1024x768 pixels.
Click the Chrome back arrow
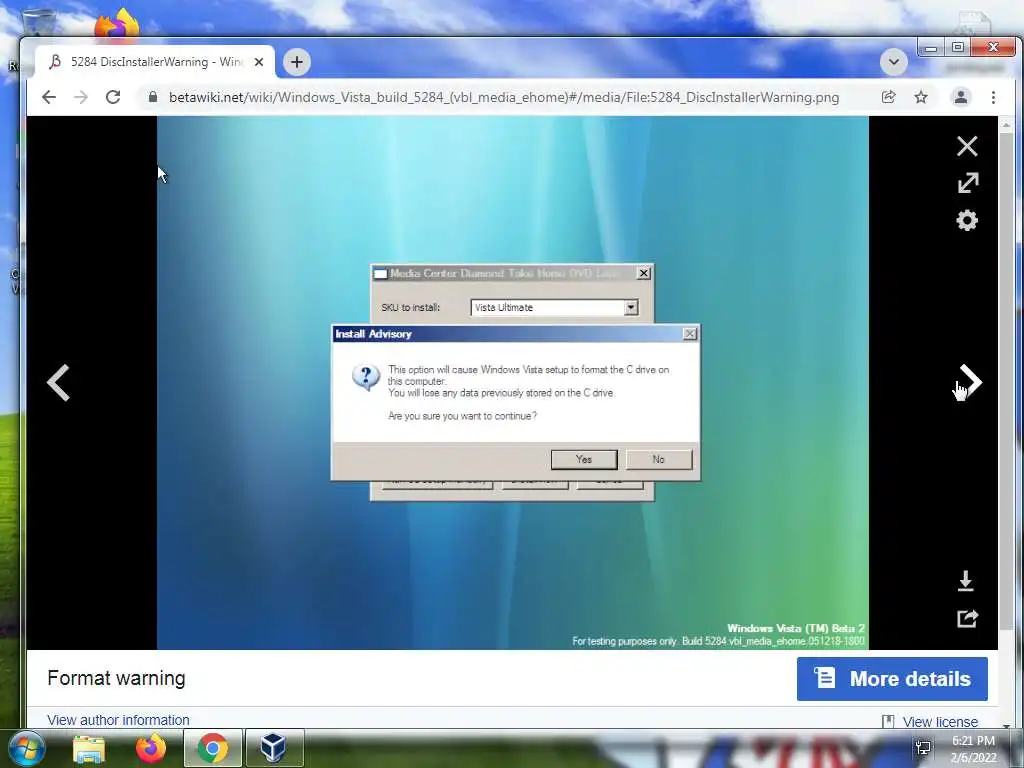(x=49, y=97)
